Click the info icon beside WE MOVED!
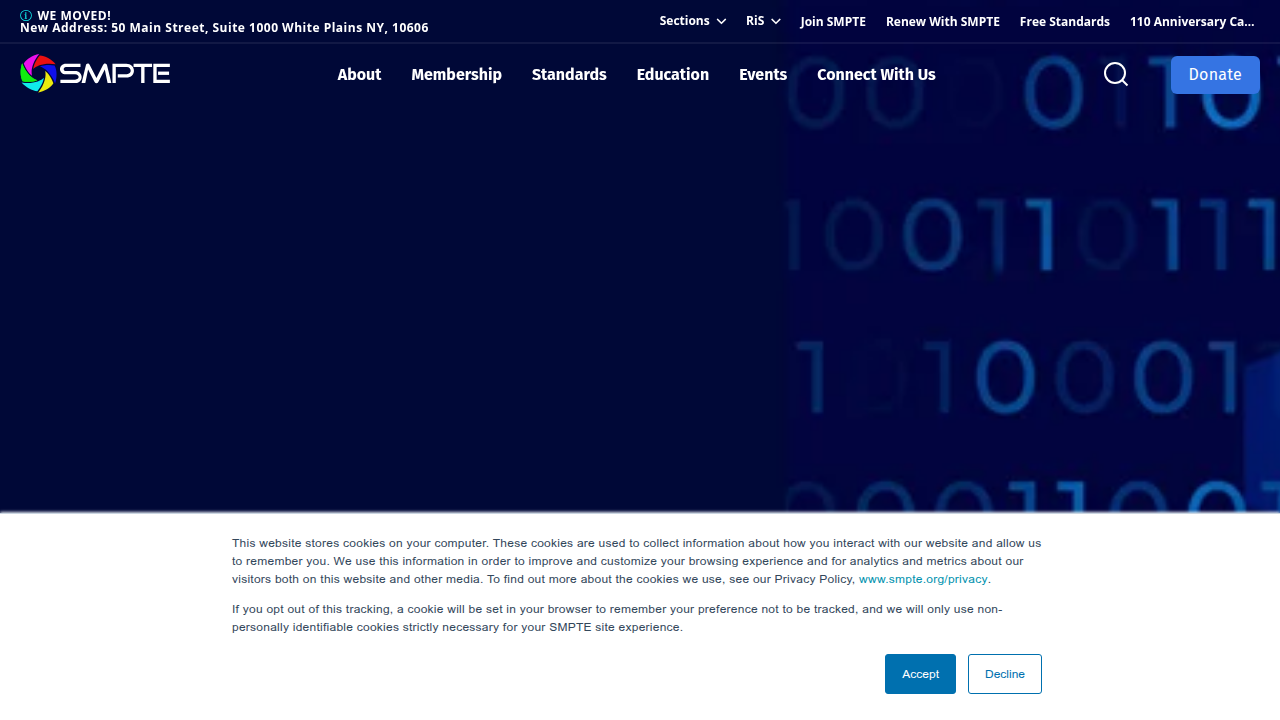The width and height of the screenshot is (1280, 720). 26,15
